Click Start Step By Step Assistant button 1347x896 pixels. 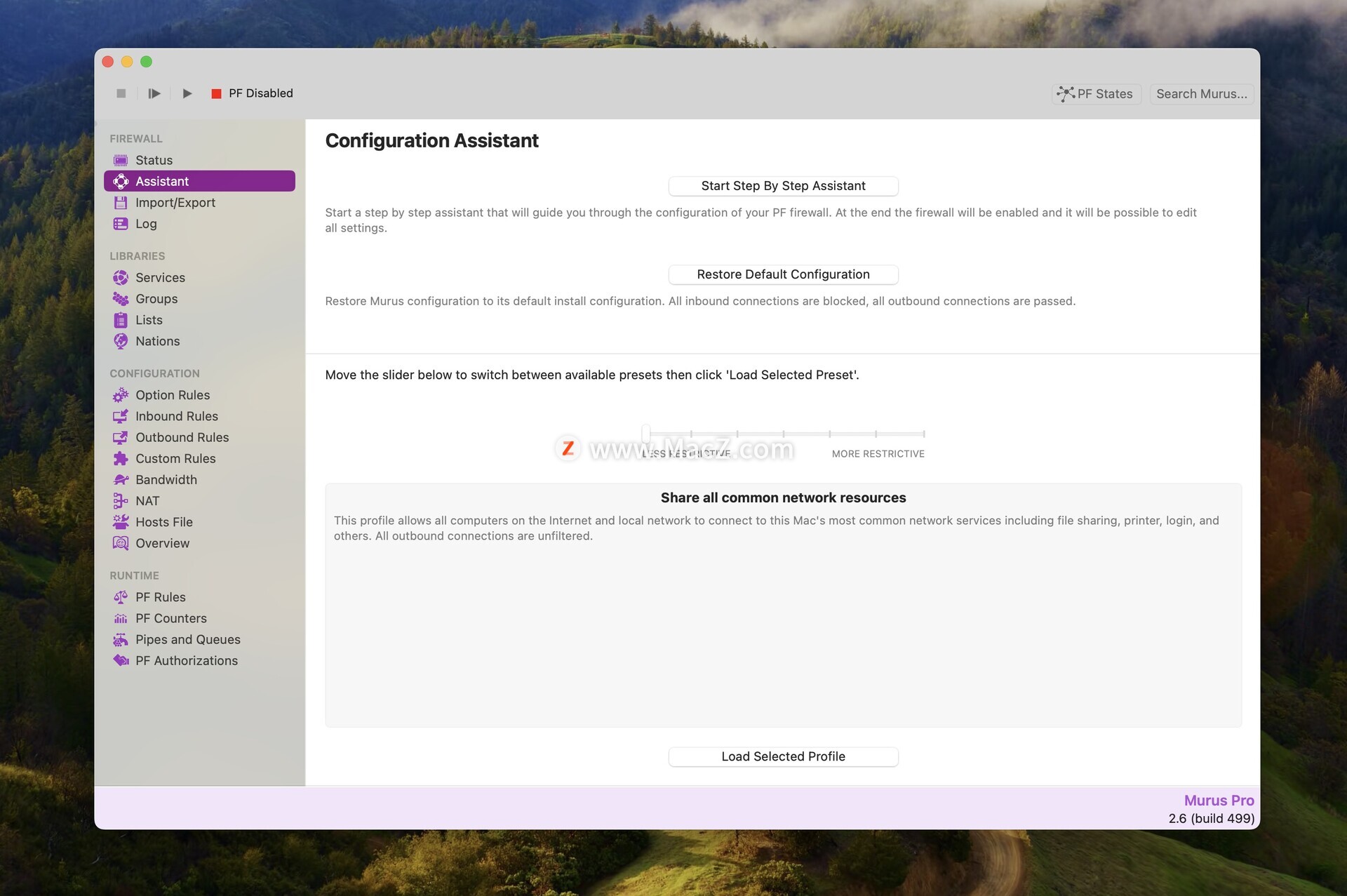pyautogui.click(x=783, y=186)
